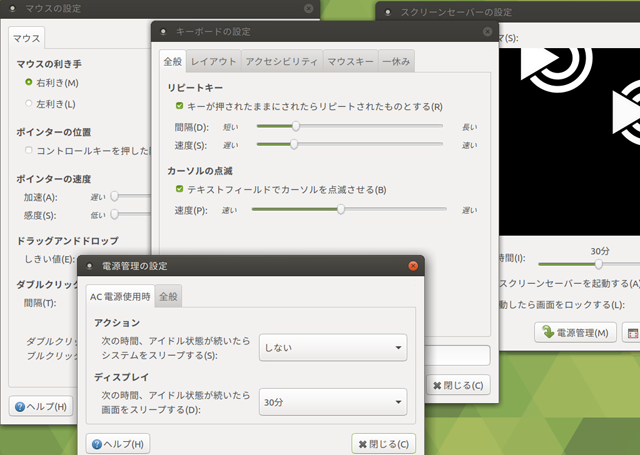Click 閉じる(C) in the keyboard settings window
640x455 pixels.
(459, 385)
